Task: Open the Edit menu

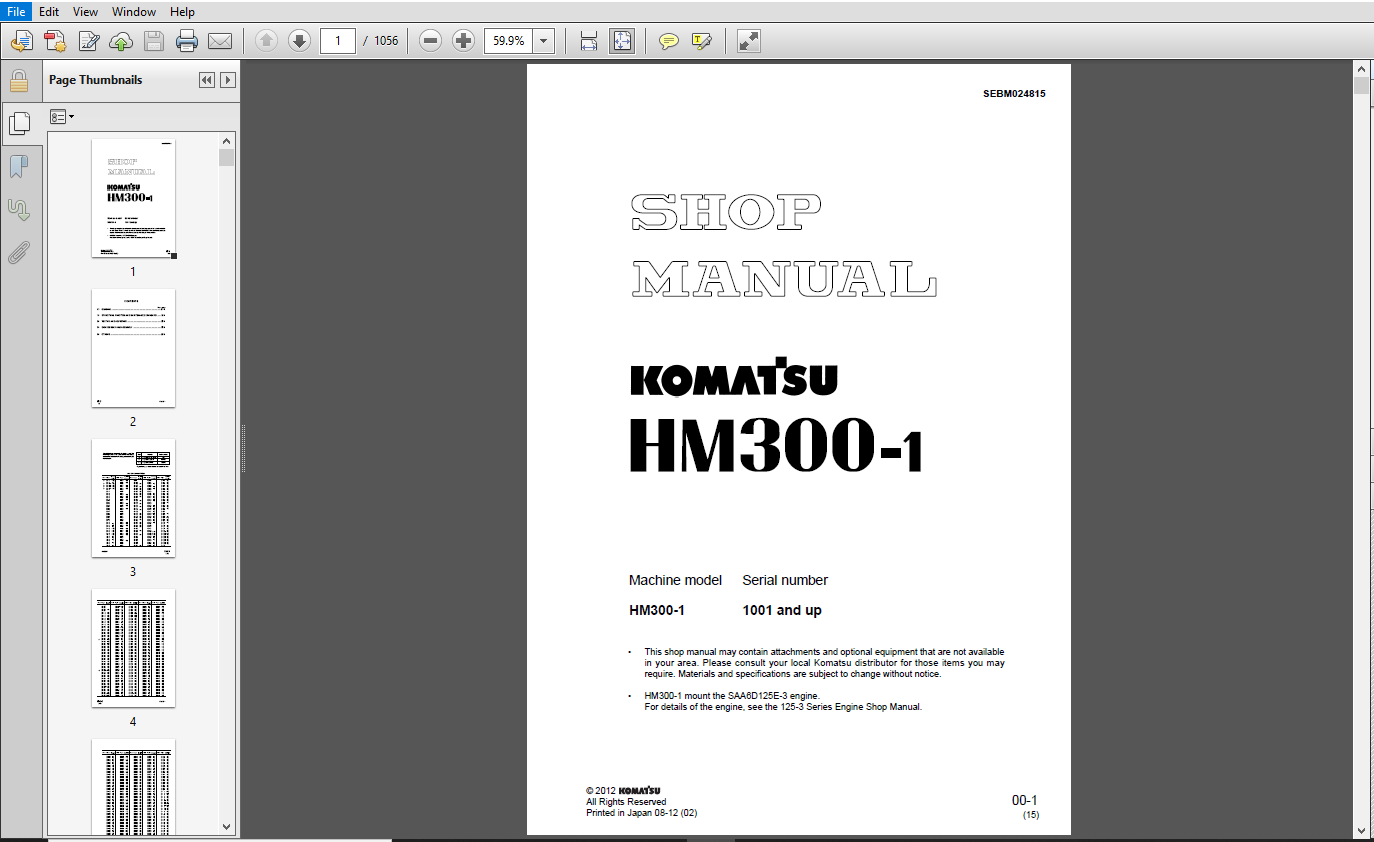Action: [x=49, y=11]
